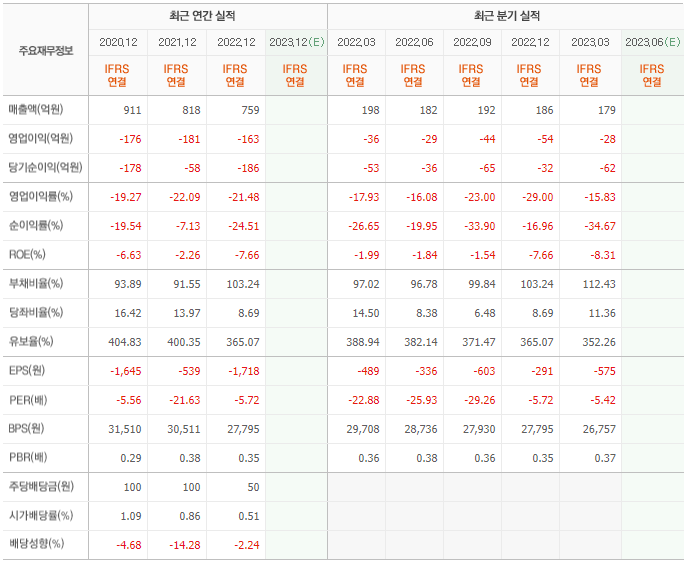Click the 198 quarterly revenue value
Screen dimensions: 688x563
[x=370, y=110]
